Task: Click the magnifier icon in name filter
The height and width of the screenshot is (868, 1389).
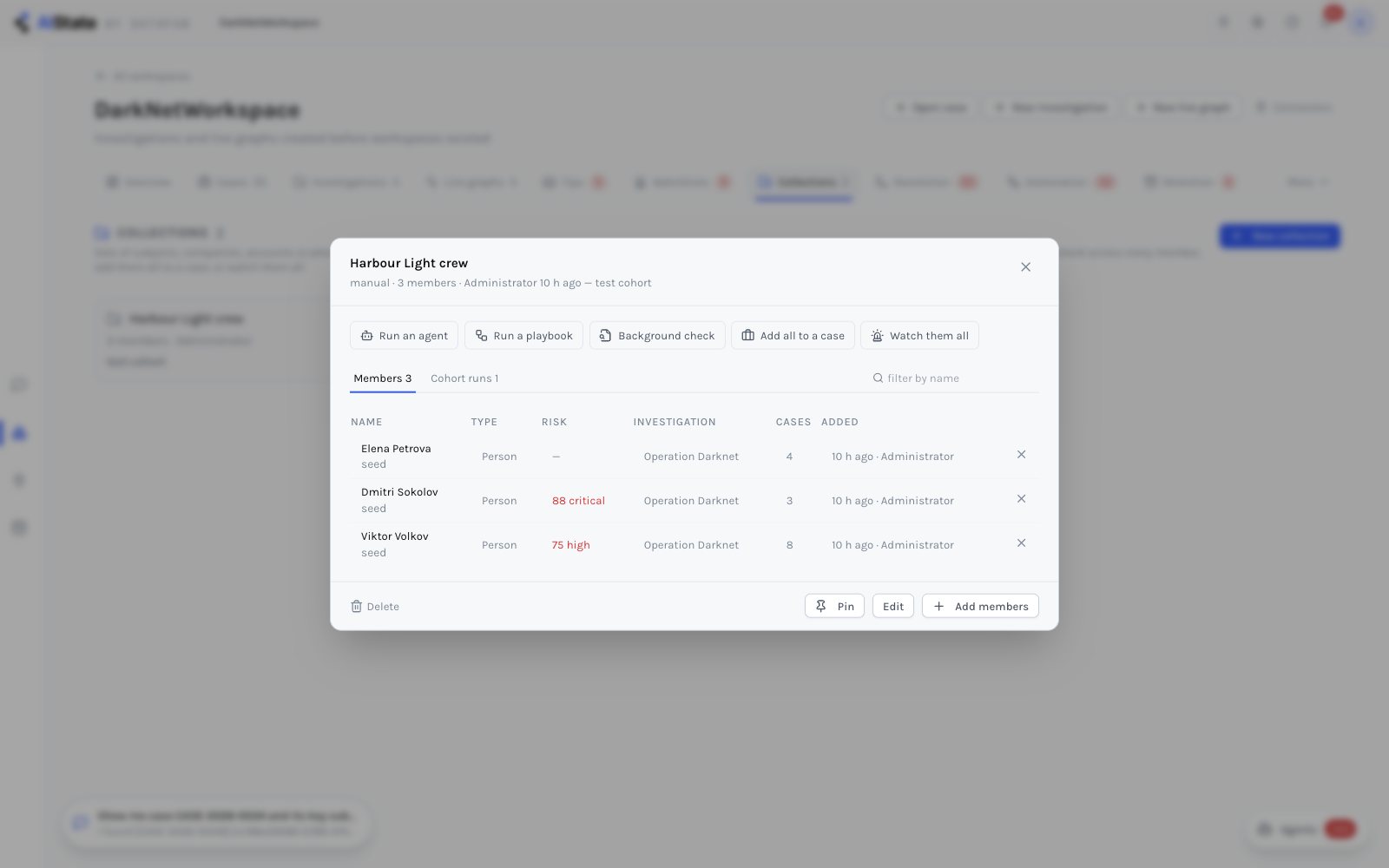Action: click(878, 378)
